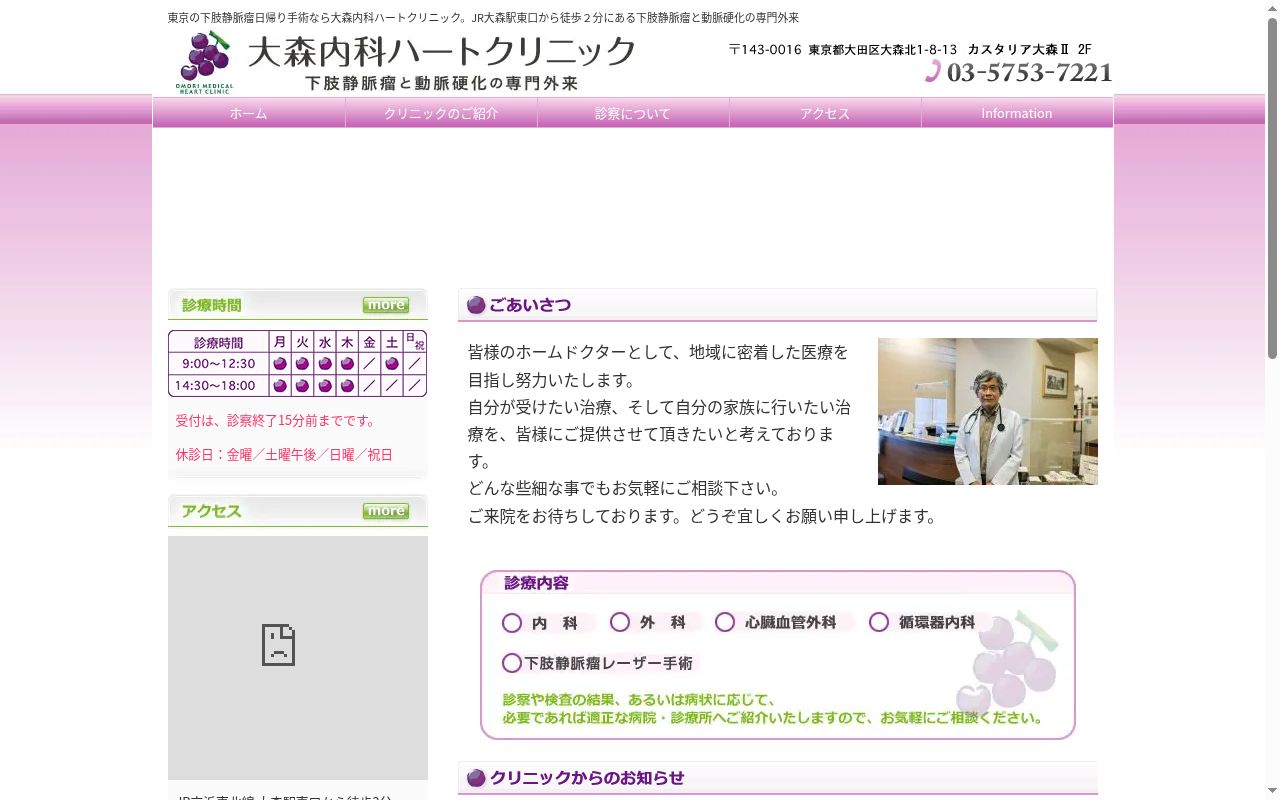Click the grape clinic logo icon

(x=205, y=62)
